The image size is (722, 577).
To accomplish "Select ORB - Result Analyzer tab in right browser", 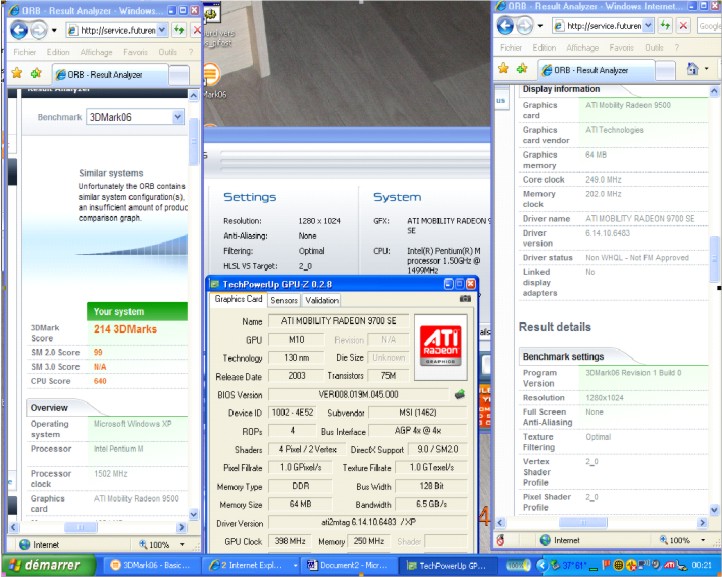I will pos(596,70).
